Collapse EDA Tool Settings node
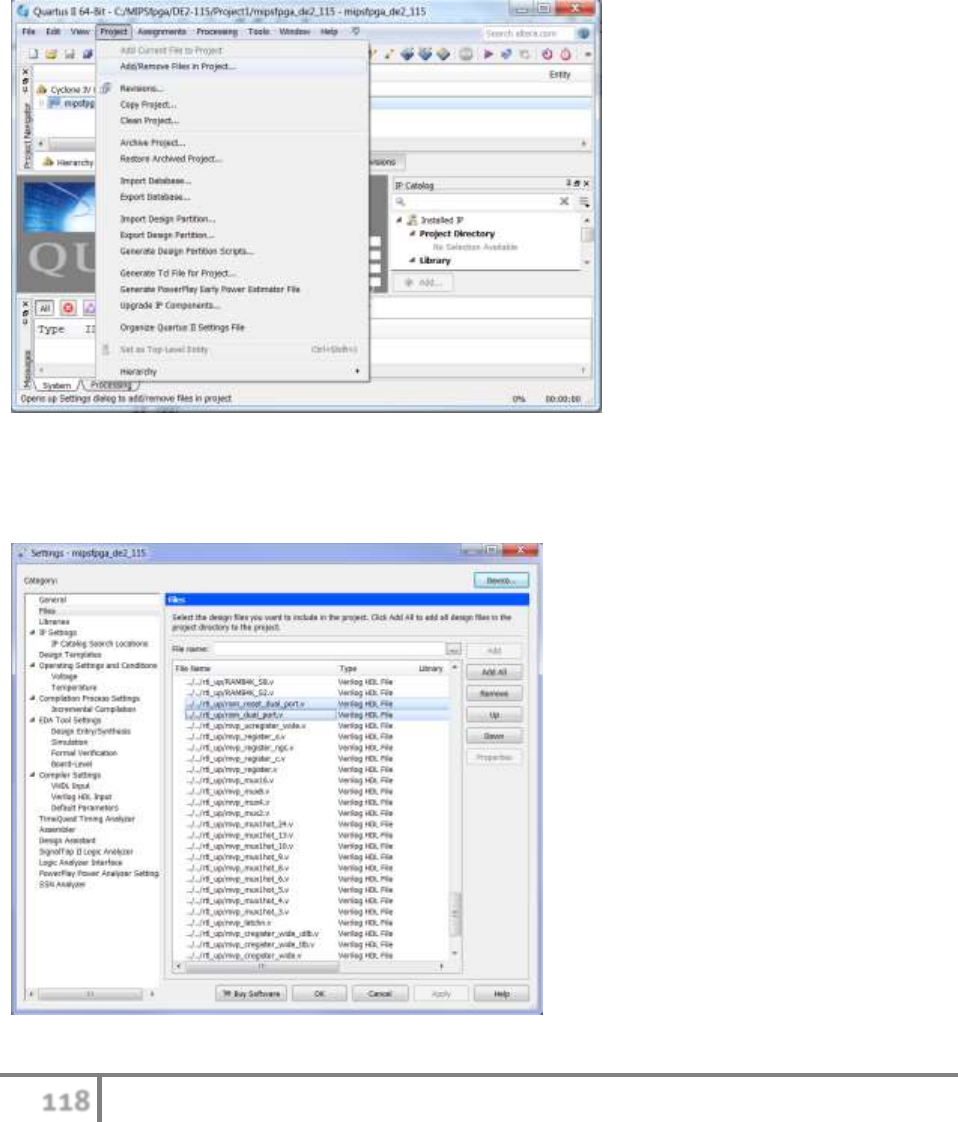The width and height of the screenshot is (958, 1122). [32, 720]
